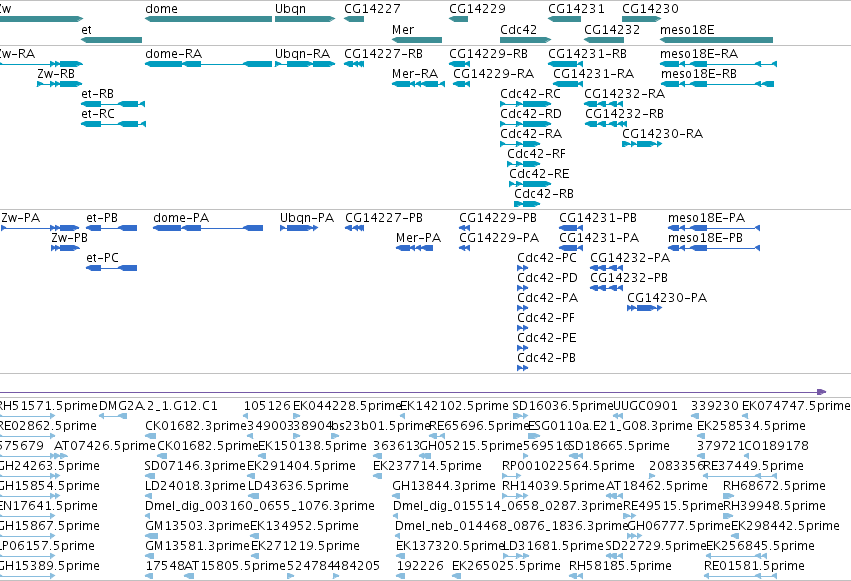Screen dimensions: 851x581
Task: Select the Cdc42-PC protein feature
Action: [x=523, y=269]
